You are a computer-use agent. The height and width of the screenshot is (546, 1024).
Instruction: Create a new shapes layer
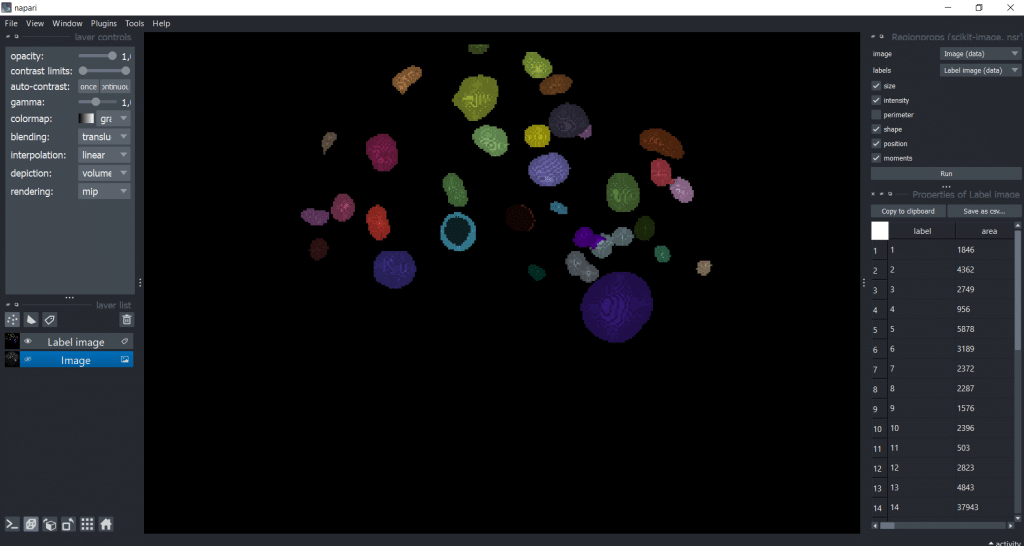point(31,320)
